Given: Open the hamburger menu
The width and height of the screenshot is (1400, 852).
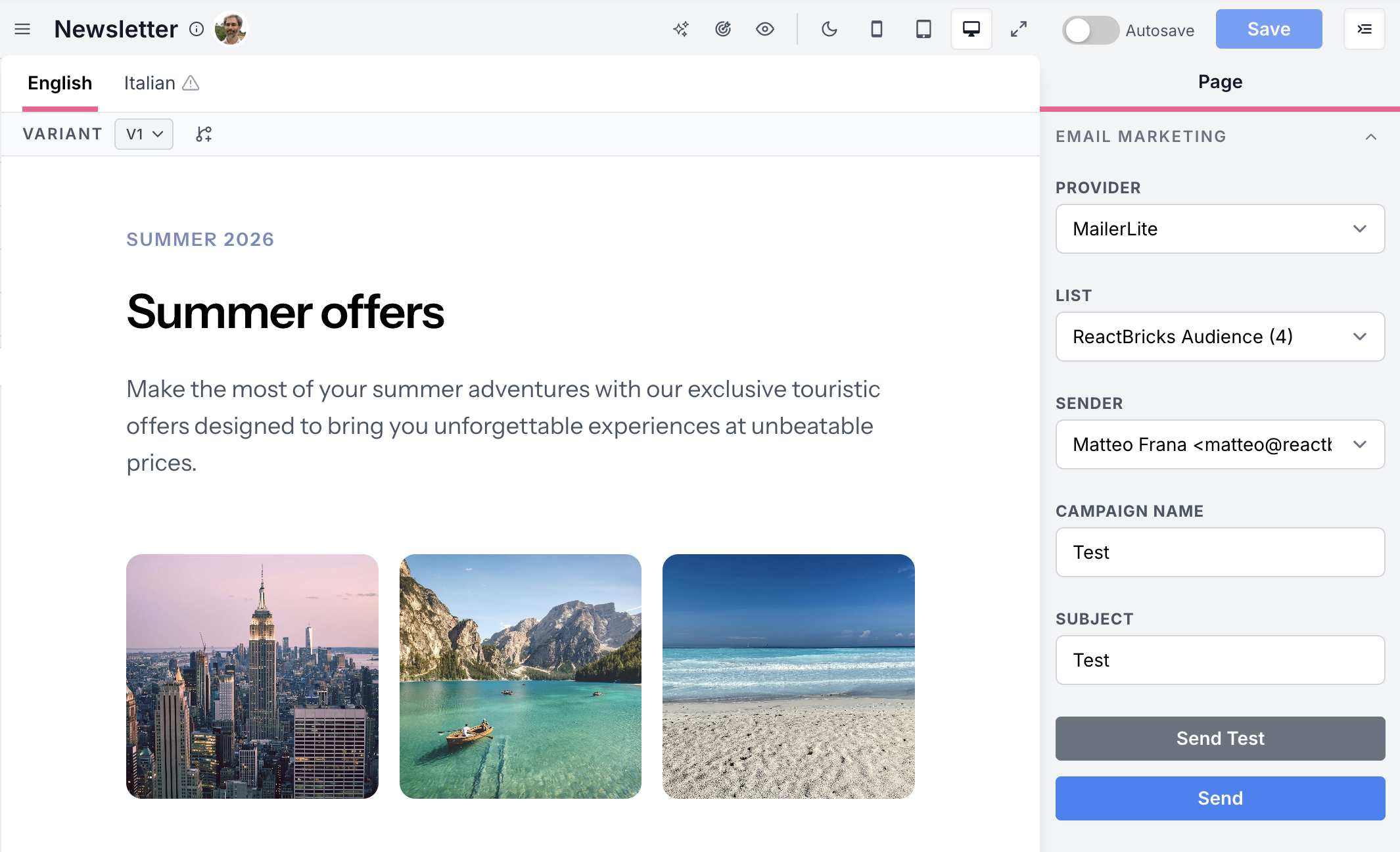Looking at the screenshot, I should 22,29.
